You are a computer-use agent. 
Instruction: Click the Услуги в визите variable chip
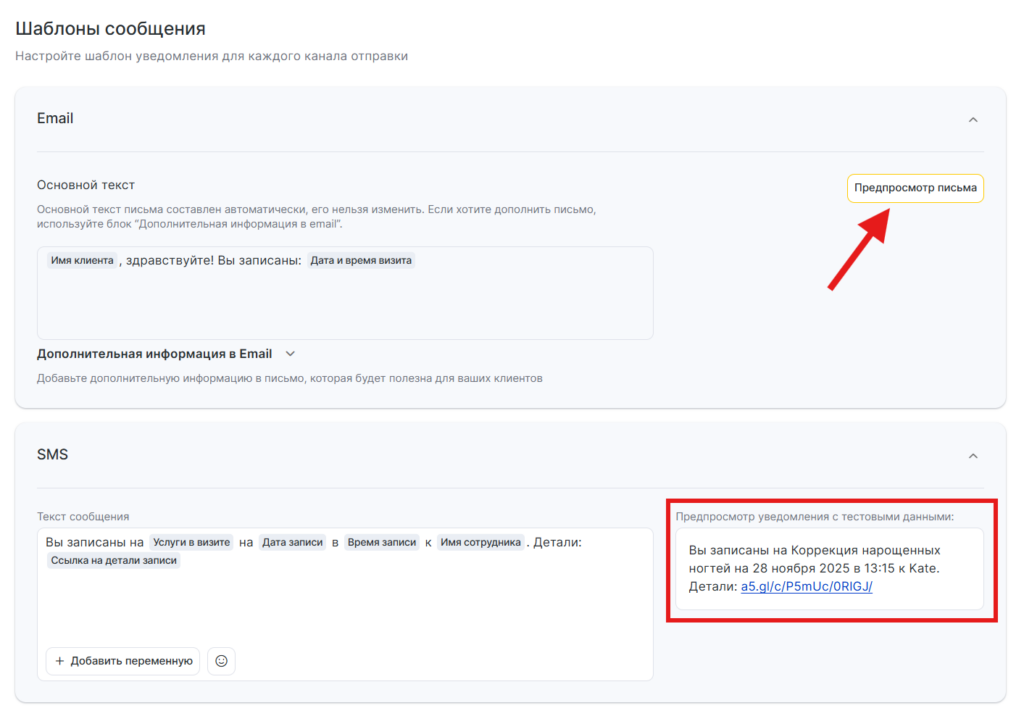[x=191, y=542]
